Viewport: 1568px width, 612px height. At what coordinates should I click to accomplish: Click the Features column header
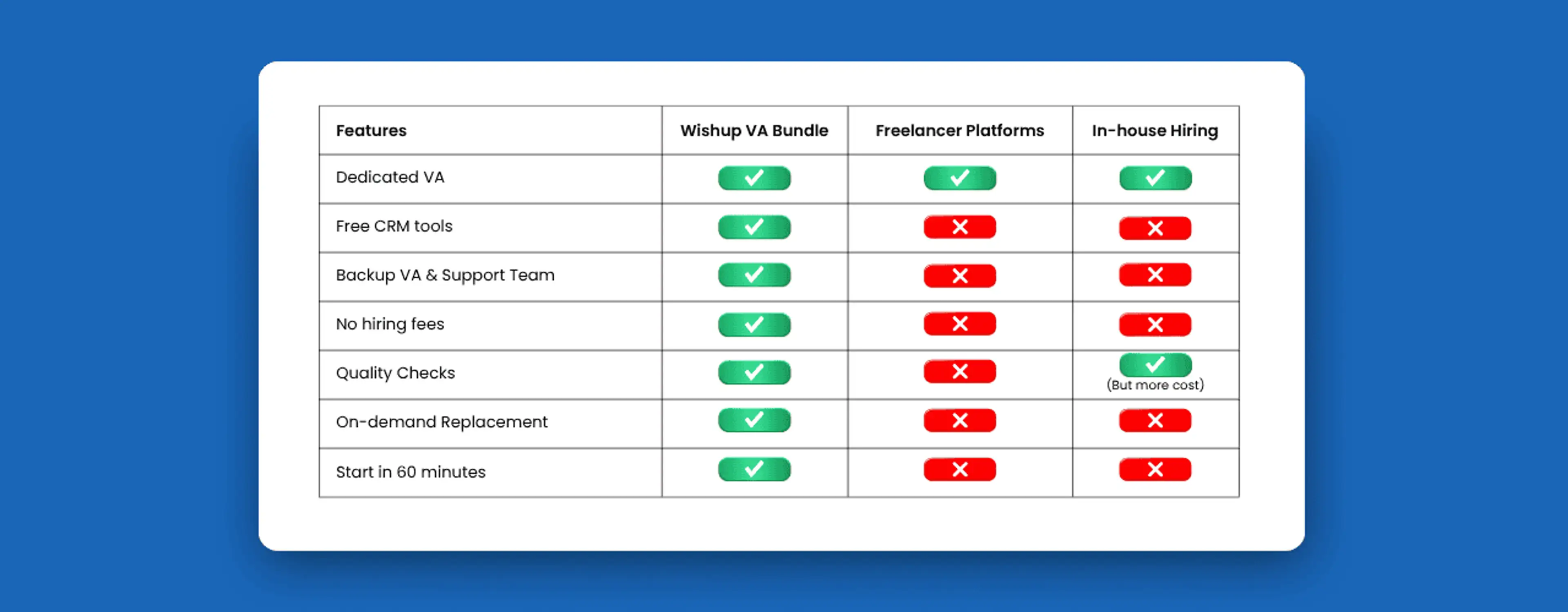(x=371, y=131)
